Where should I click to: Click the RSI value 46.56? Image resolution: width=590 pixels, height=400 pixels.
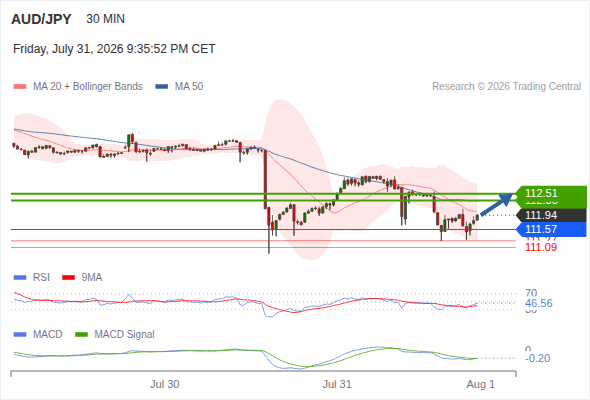(x=539, y=303)
